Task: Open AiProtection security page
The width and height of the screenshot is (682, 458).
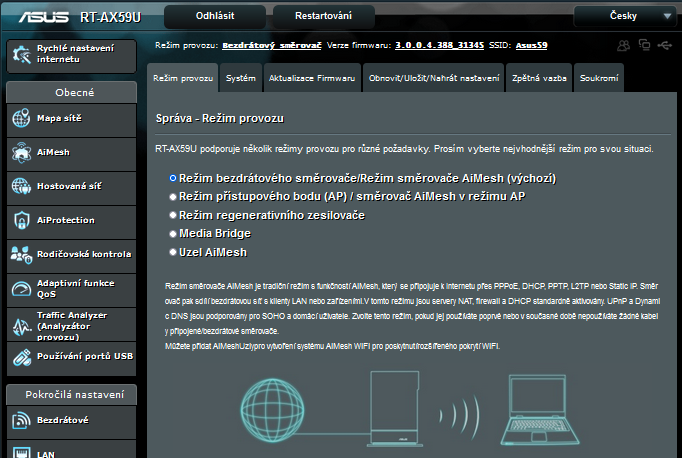Action: [68, 220]
